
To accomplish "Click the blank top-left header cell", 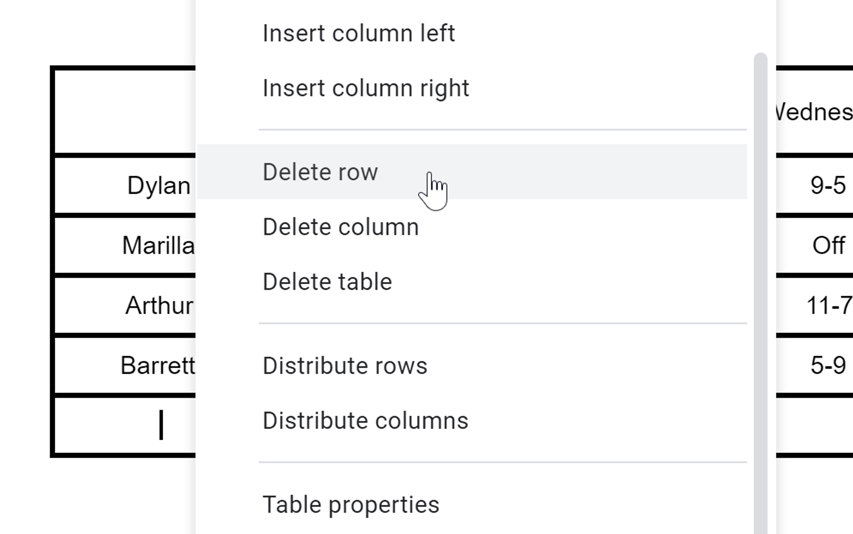I will pyautogui.click(x=125, y=112).
